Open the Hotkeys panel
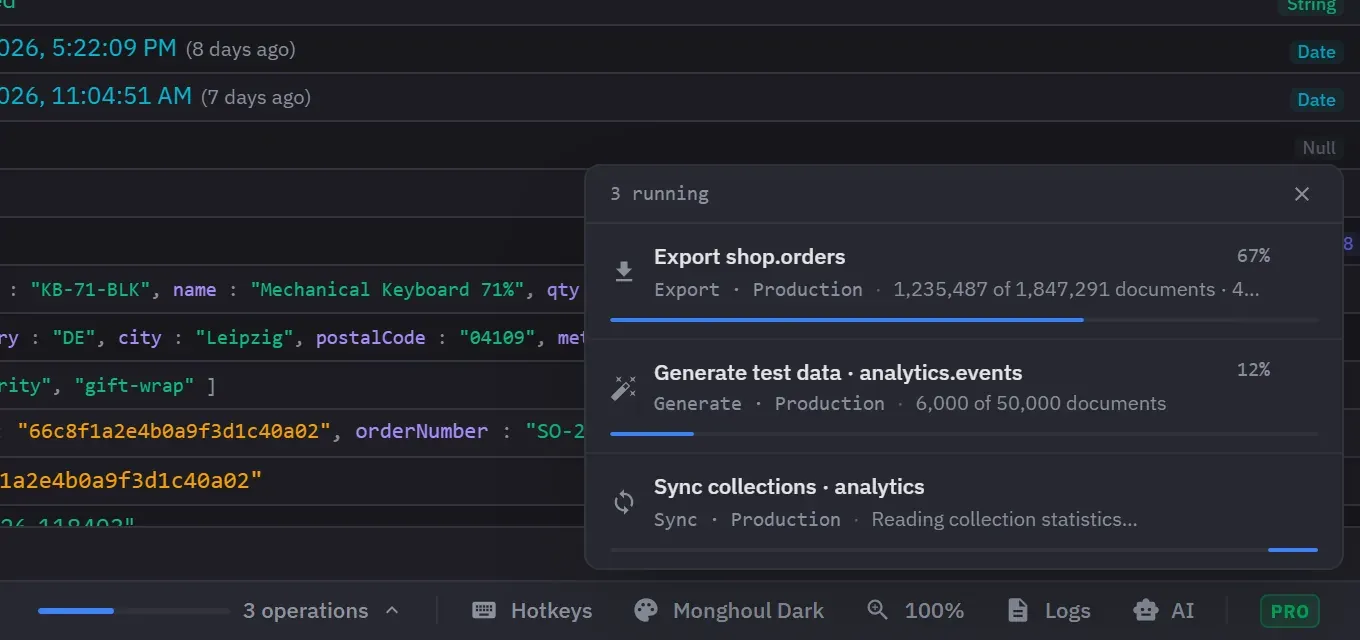Image resolution: width=1360 pixels, height=640 pixels. (532, 610)
